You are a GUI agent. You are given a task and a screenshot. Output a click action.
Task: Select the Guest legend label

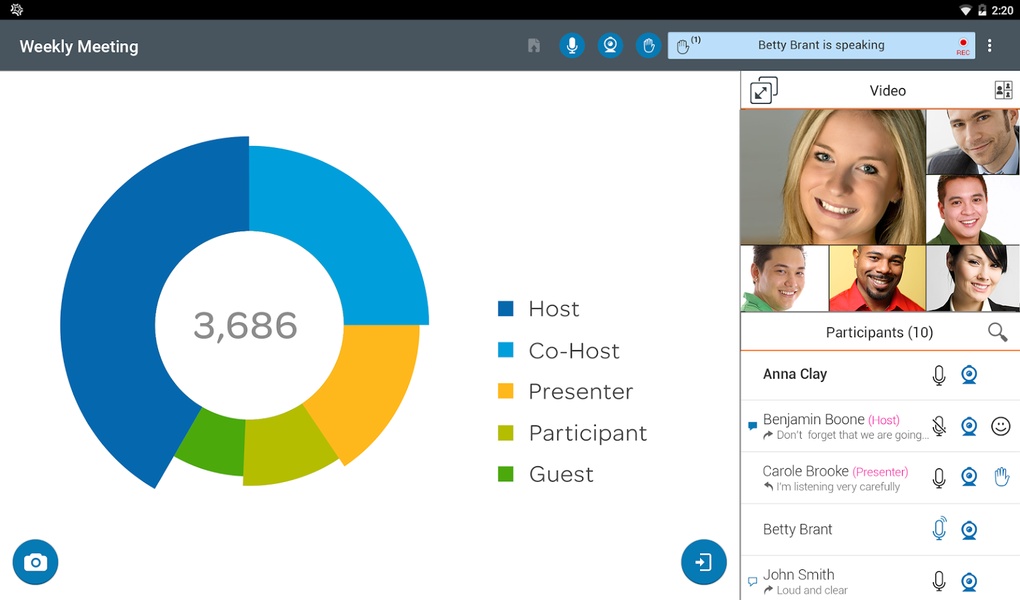click(x=561, y=474)
